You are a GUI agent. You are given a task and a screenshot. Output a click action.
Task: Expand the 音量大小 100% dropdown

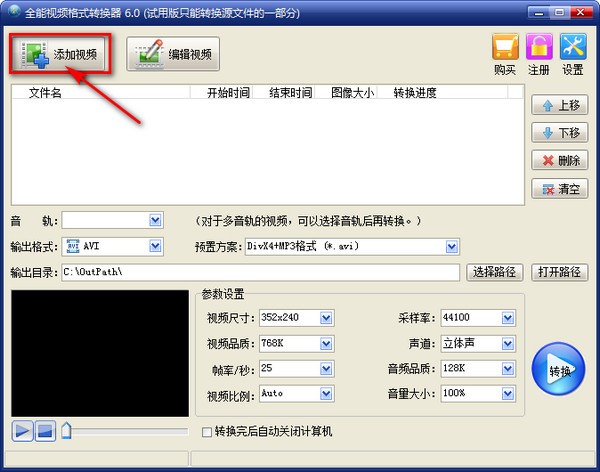tap(508, 394)
